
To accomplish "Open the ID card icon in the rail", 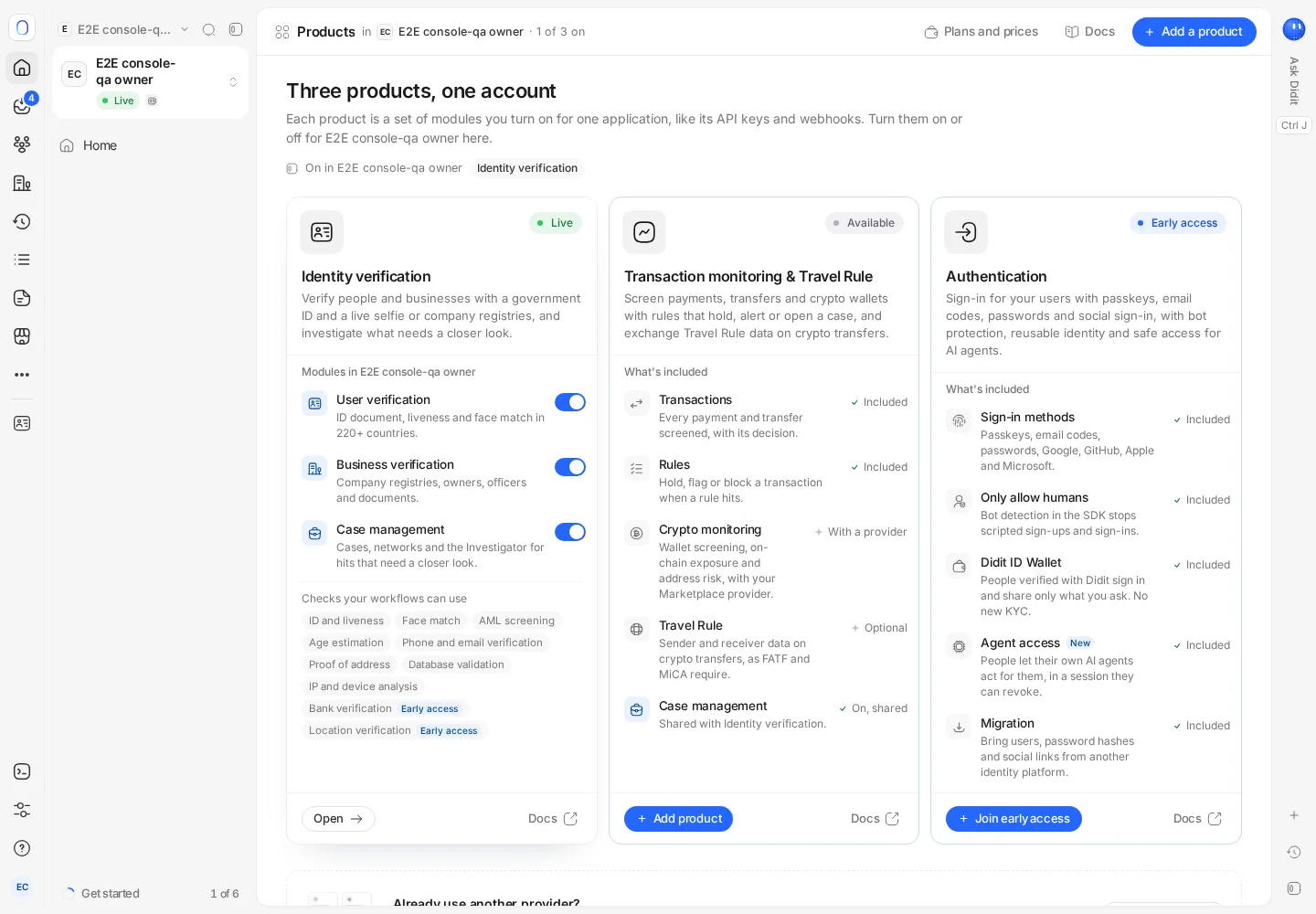I will tap(22, 423).
